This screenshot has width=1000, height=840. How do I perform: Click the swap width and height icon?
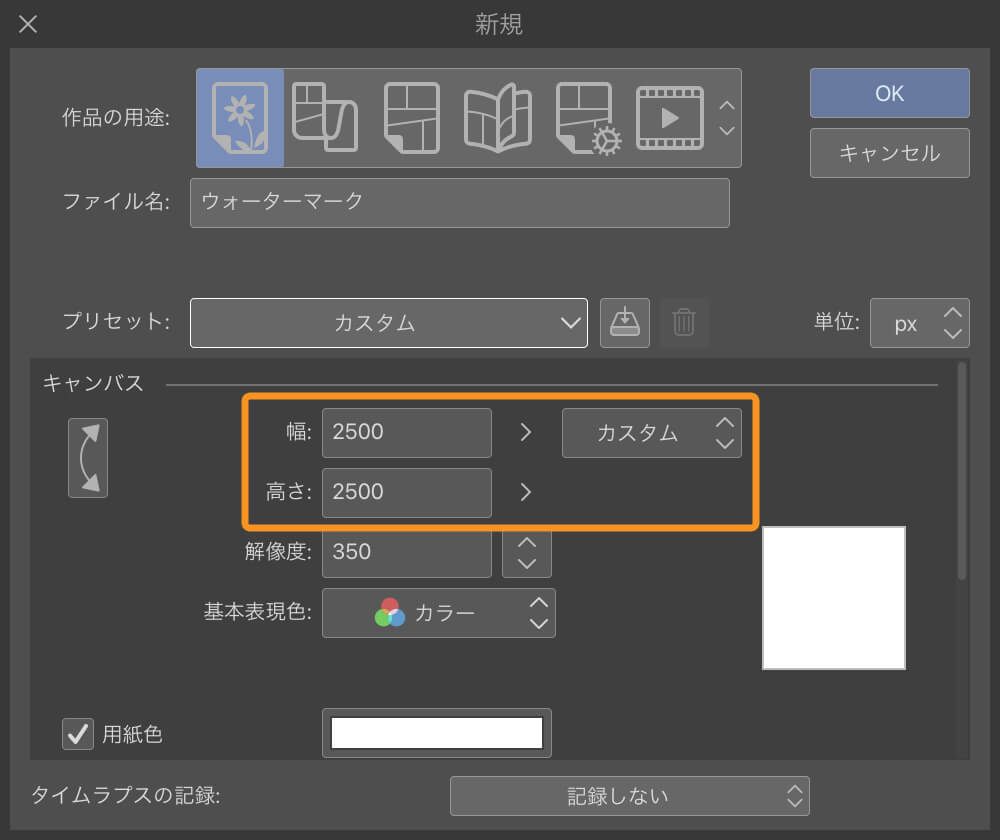coord(87,457)
